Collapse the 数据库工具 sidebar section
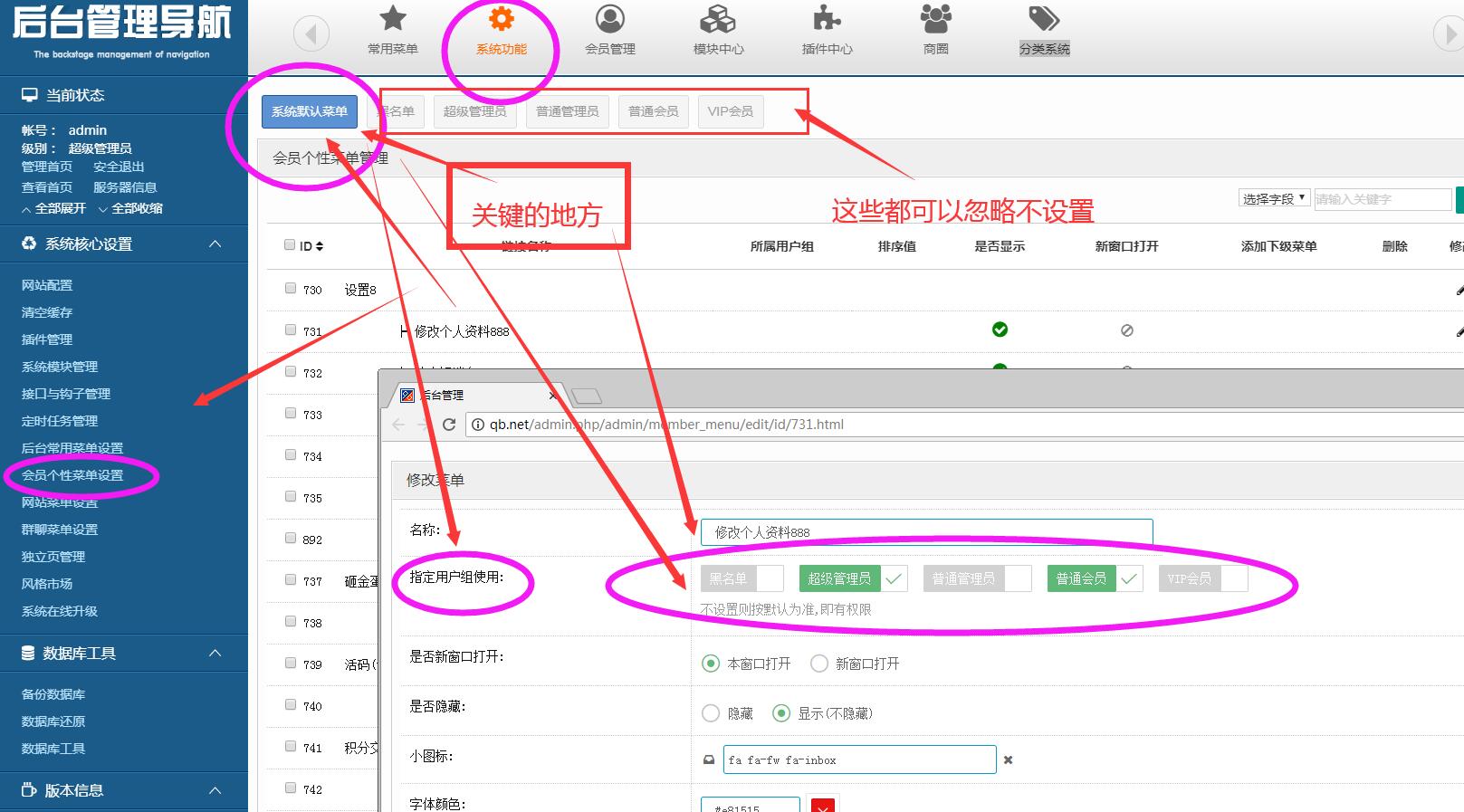The width and height of the screenshot is (1464, 812). [215, 653]
